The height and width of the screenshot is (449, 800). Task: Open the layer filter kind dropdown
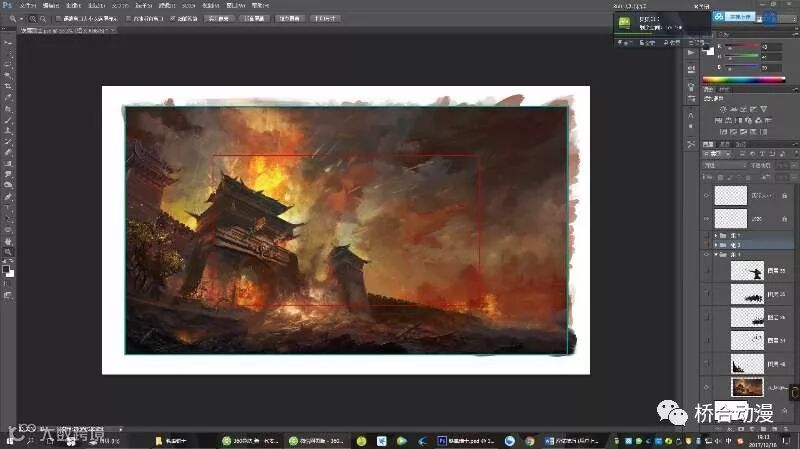coord(717,154)
